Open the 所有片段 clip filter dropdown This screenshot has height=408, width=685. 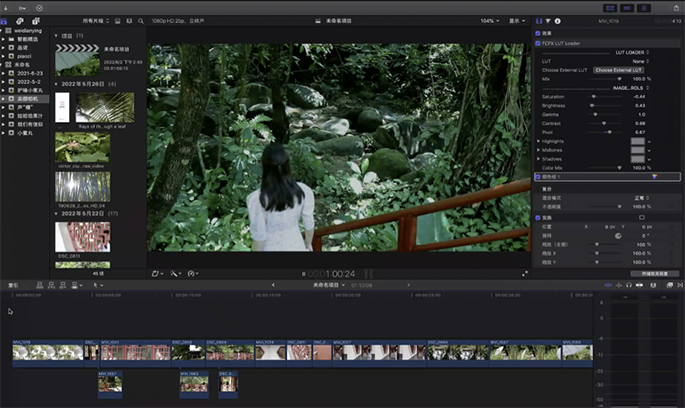(94, 20)
